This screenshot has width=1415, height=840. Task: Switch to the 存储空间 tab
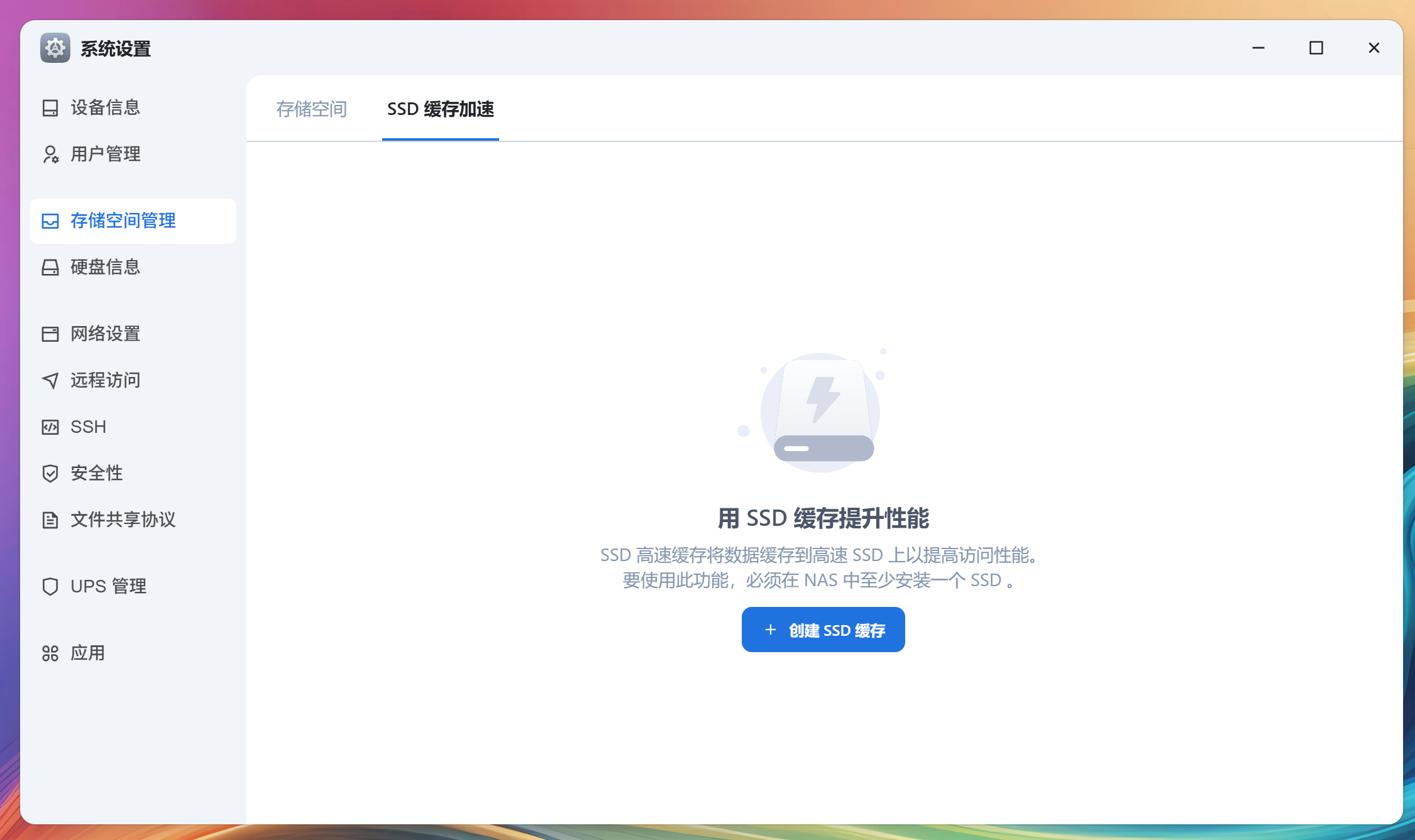click(x=312, y=109)
